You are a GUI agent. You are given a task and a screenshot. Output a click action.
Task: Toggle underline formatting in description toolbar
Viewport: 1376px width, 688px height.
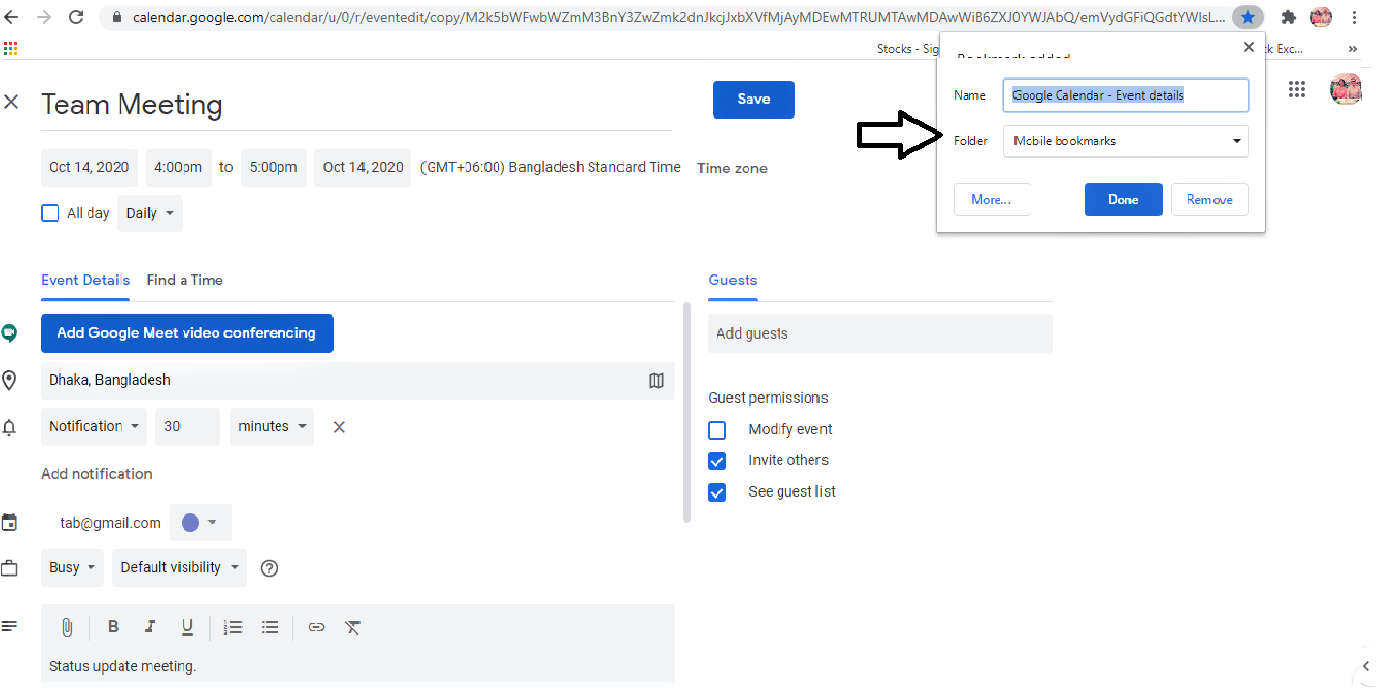point(187,627)
